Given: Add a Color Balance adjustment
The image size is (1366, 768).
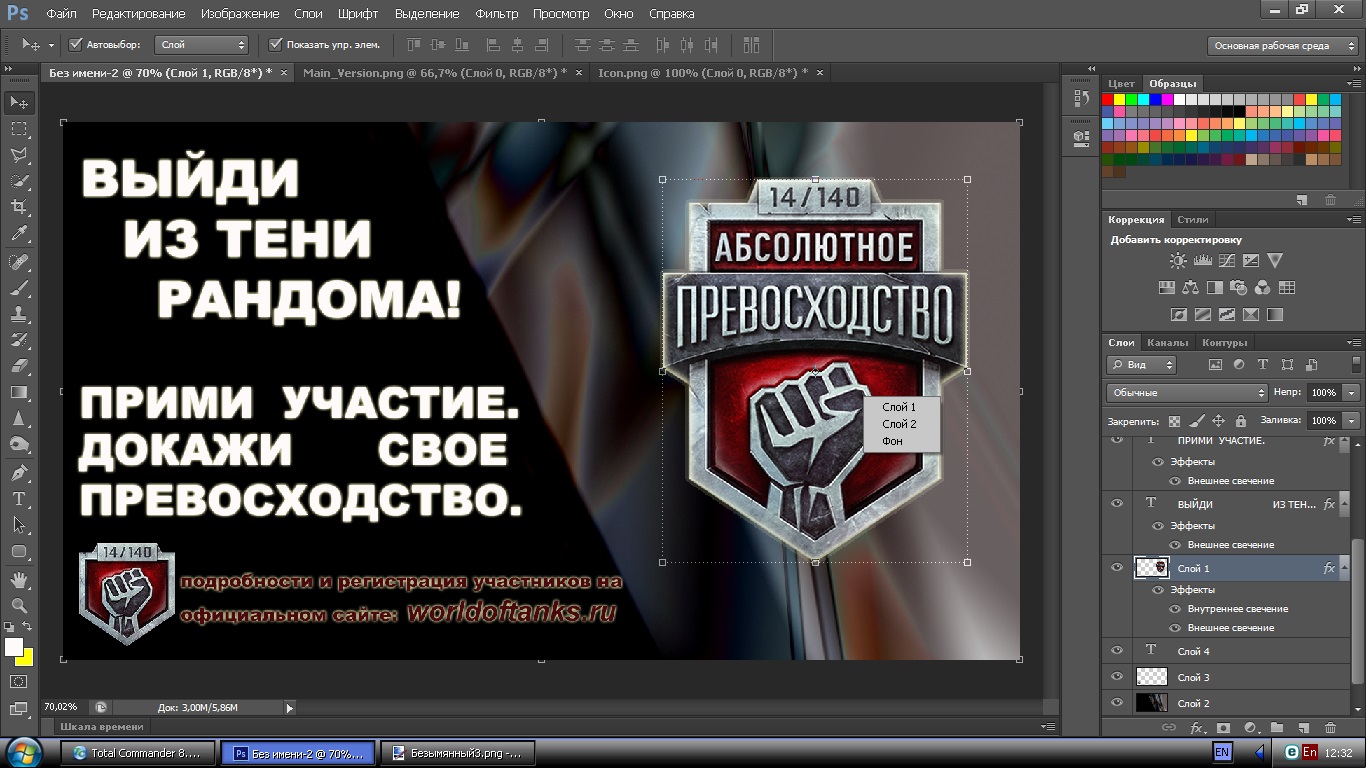Looking at the screenshot, I should [x=1190, y=288].
